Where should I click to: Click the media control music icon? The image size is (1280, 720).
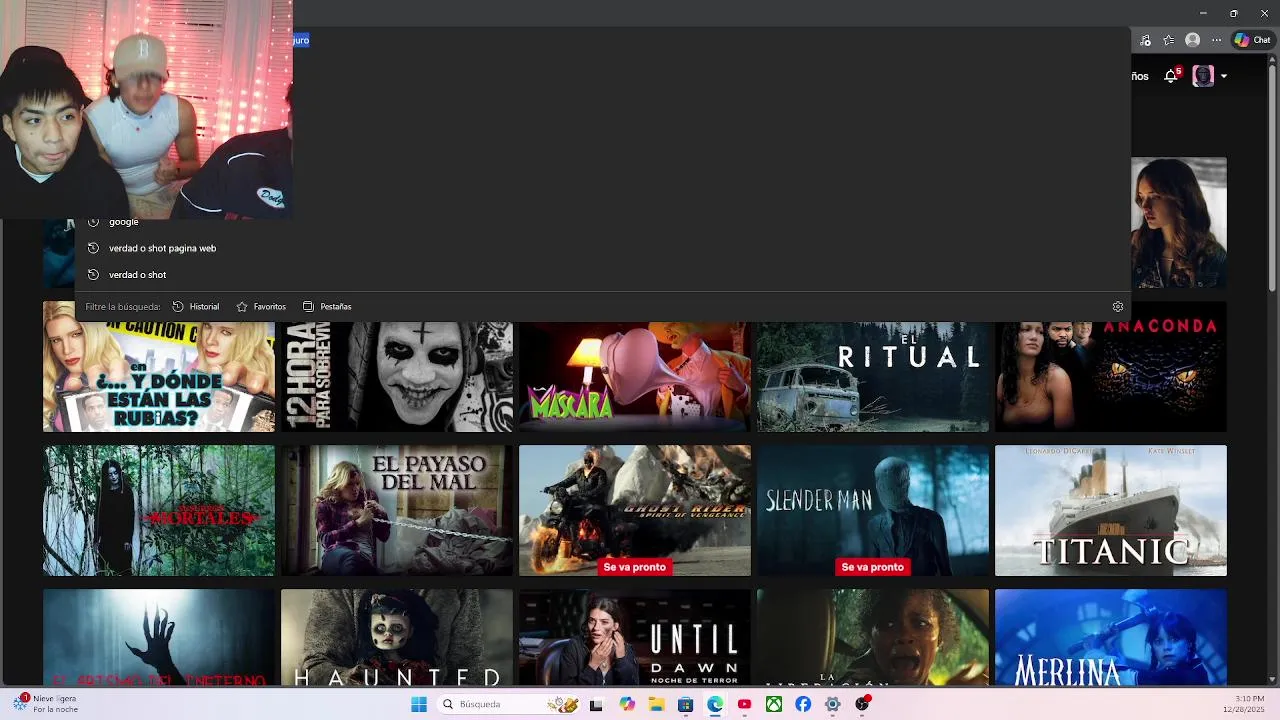(x=1145, y=40)
